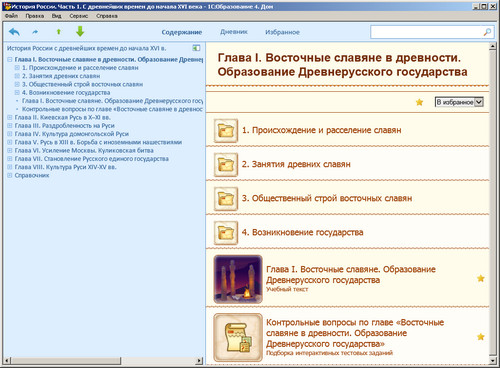This screenshot has width=500, height=368.
Task: Expand Глава II. Киевская Русь node
Action: tap(10, 117)
